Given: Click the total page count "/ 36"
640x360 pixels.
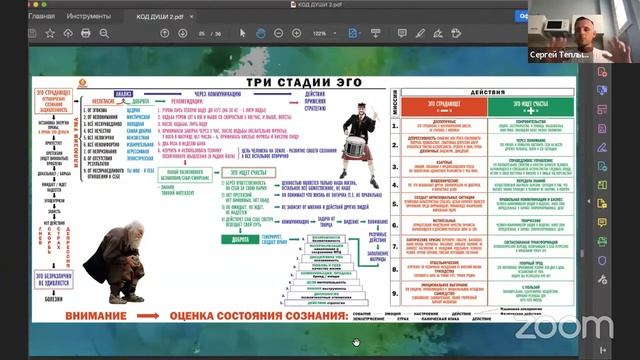Looking at the screenshot, I should pos(216,34).
